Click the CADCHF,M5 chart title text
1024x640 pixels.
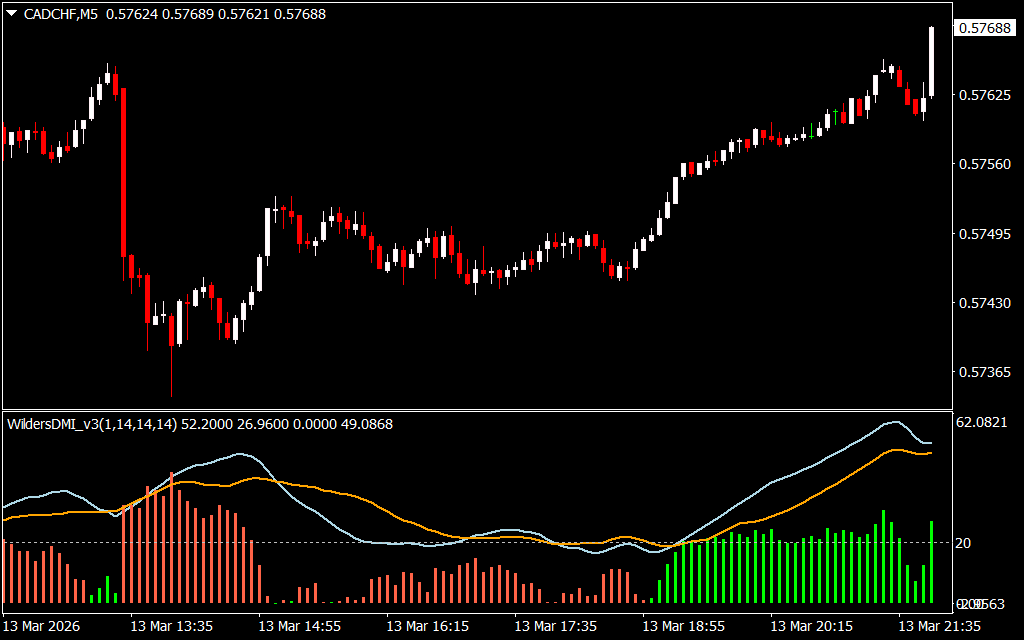(x=60, y=14)
